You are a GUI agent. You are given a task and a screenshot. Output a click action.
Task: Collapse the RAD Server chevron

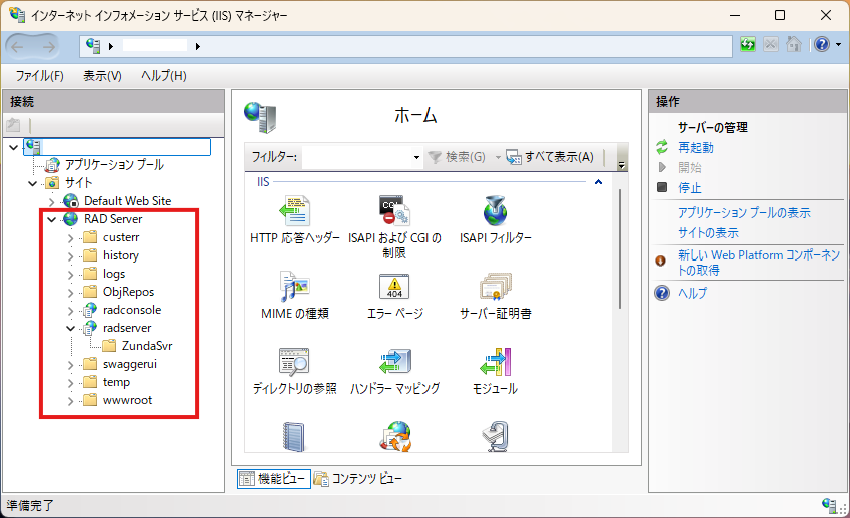coord(51,219)
